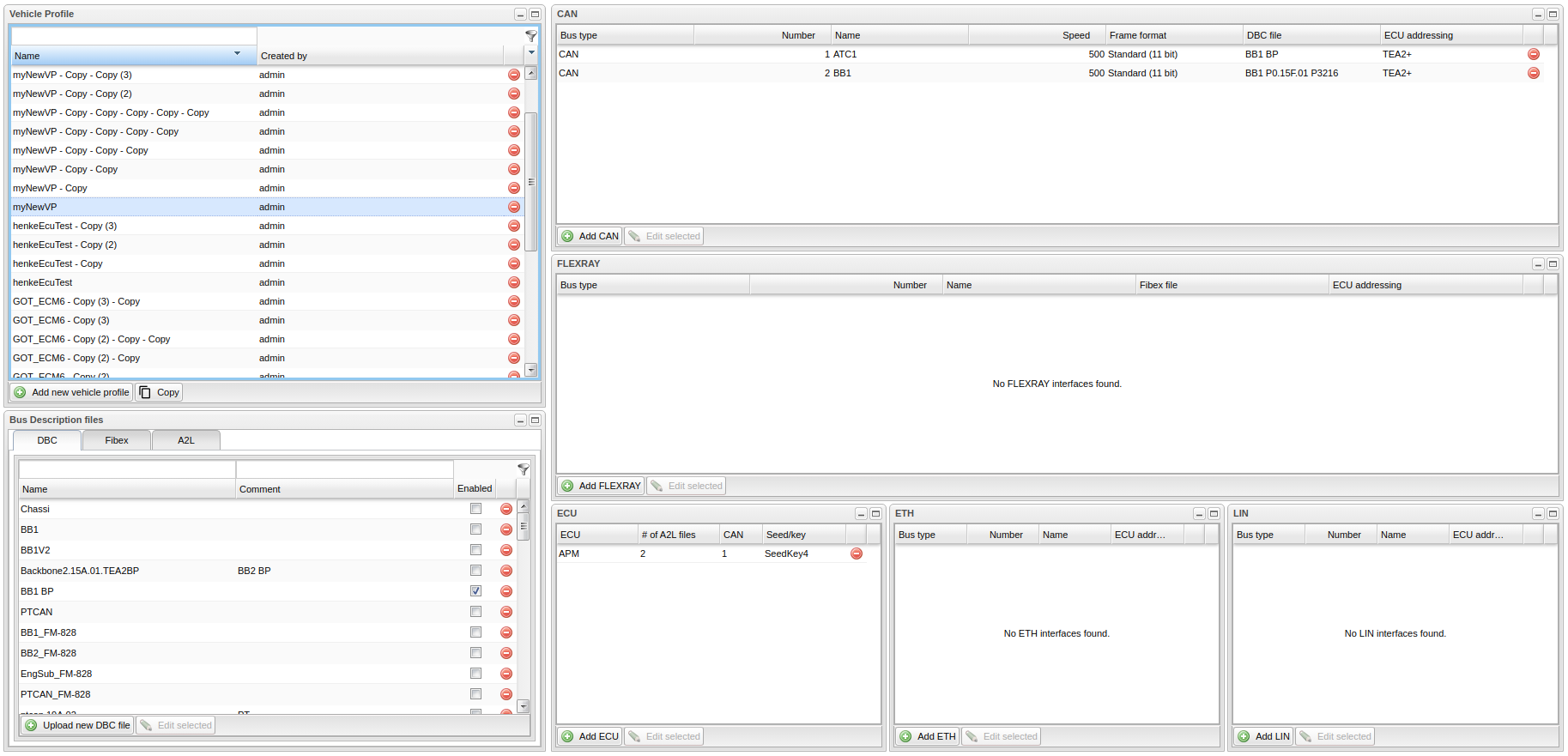Enable the Chassi DBC checkbox
This screenshot has width=1568, height=756.
pos(475,509)
